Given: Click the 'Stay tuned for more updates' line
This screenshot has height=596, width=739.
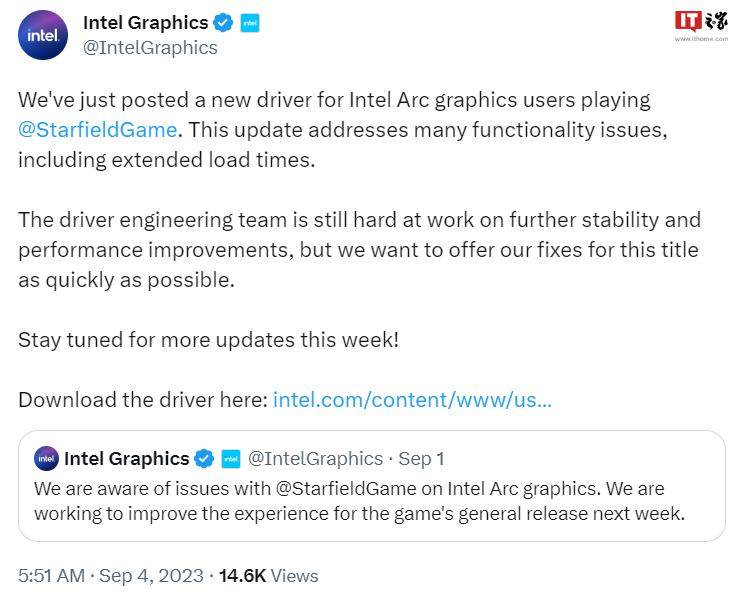Looking at the screenshot, I should tap(208, 339).
